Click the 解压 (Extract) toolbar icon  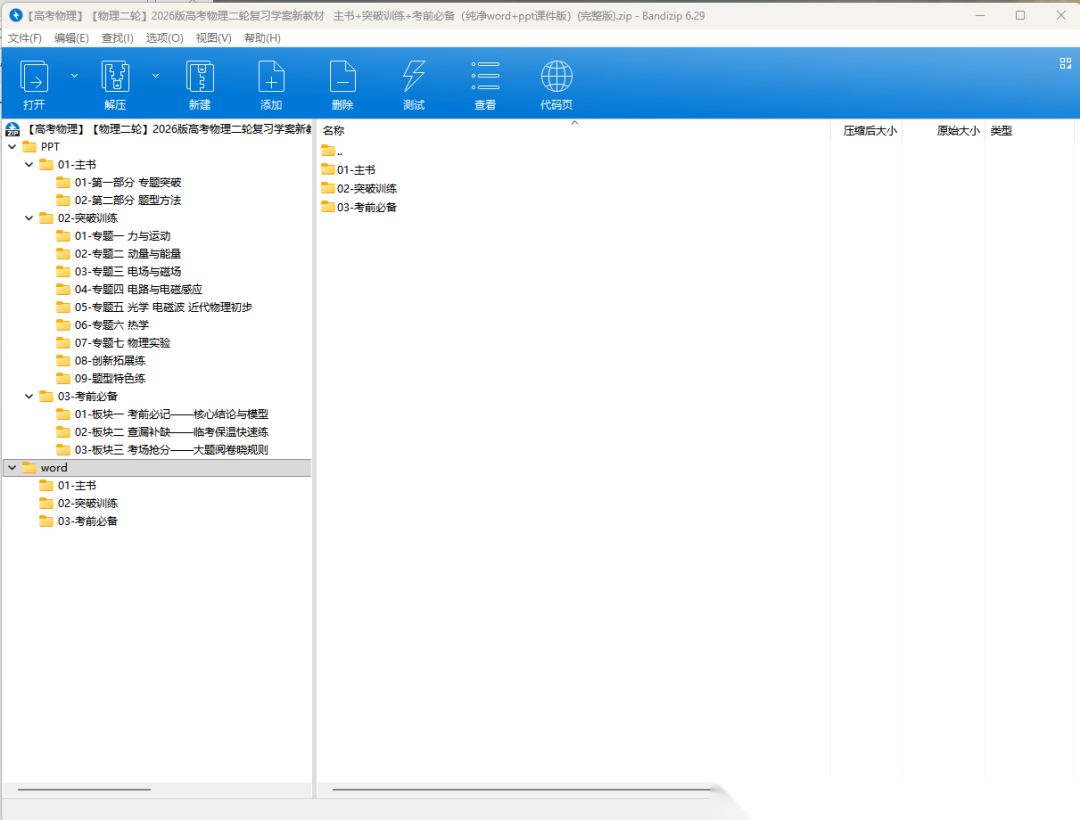coord(116,77)
